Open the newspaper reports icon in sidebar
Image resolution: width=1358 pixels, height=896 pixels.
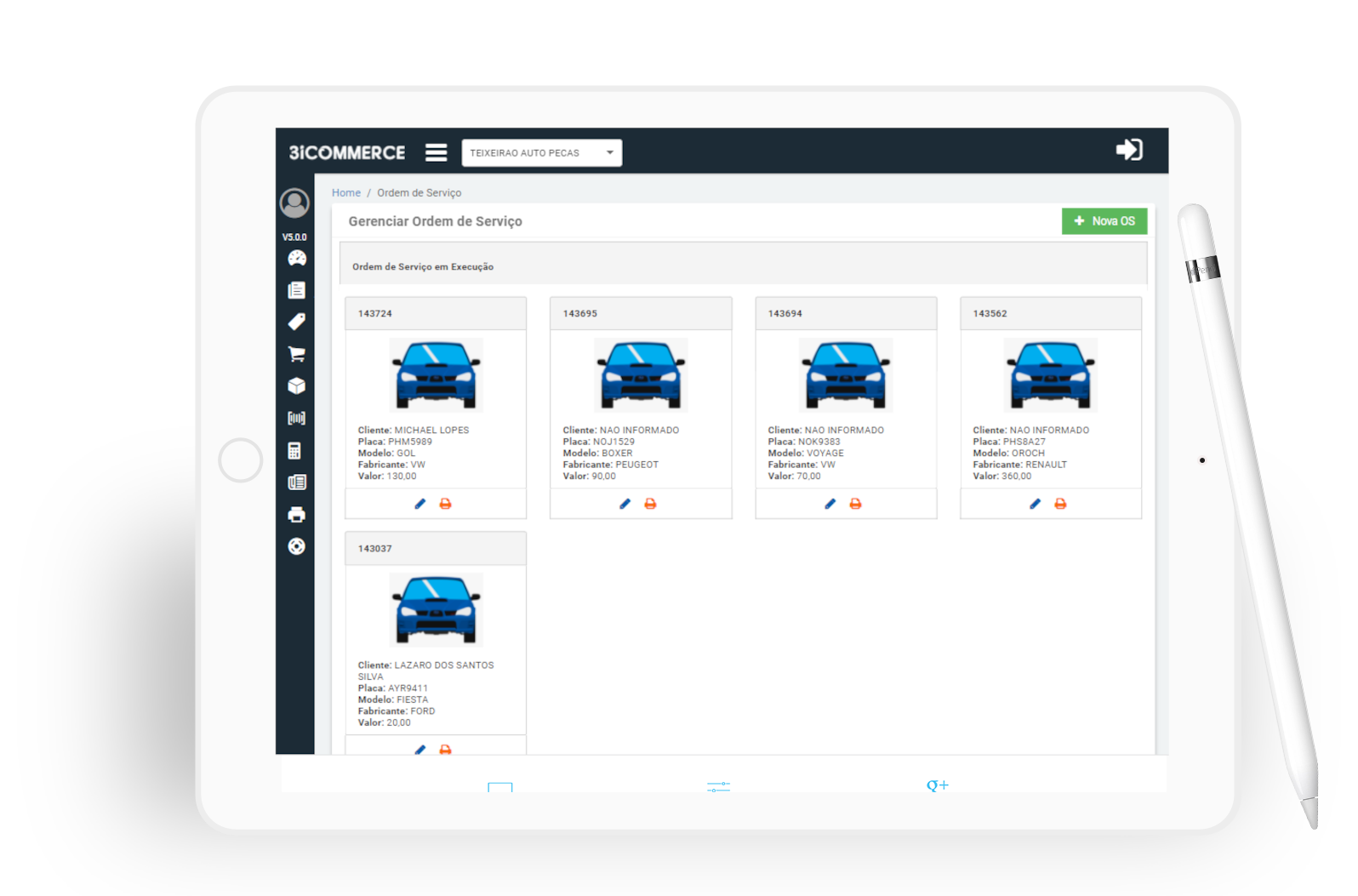pos(297,482)
